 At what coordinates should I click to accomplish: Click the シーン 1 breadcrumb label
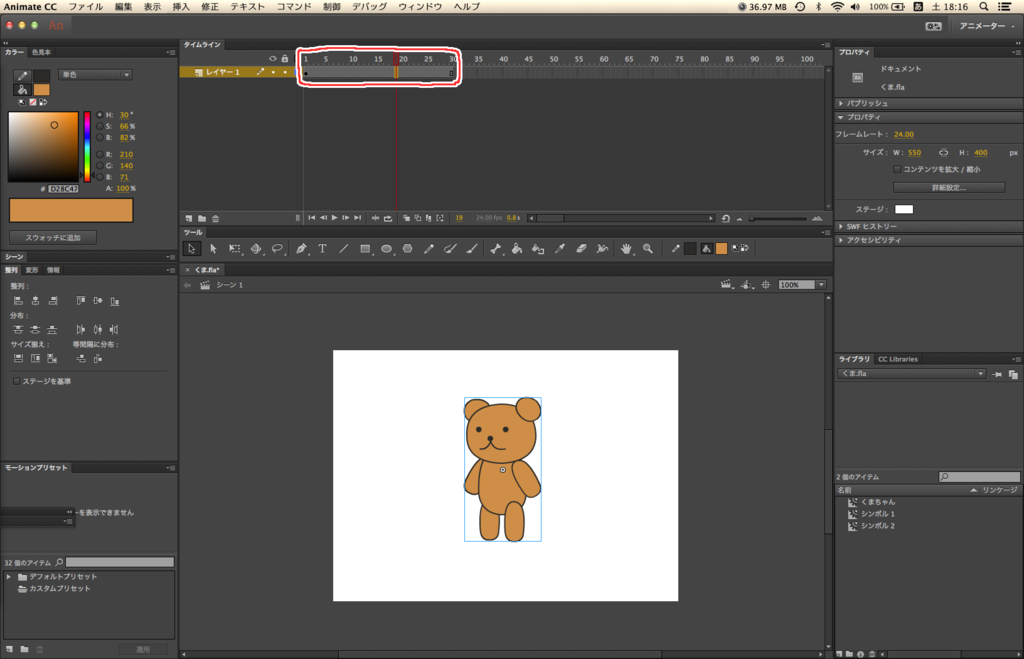click(229, 285)
